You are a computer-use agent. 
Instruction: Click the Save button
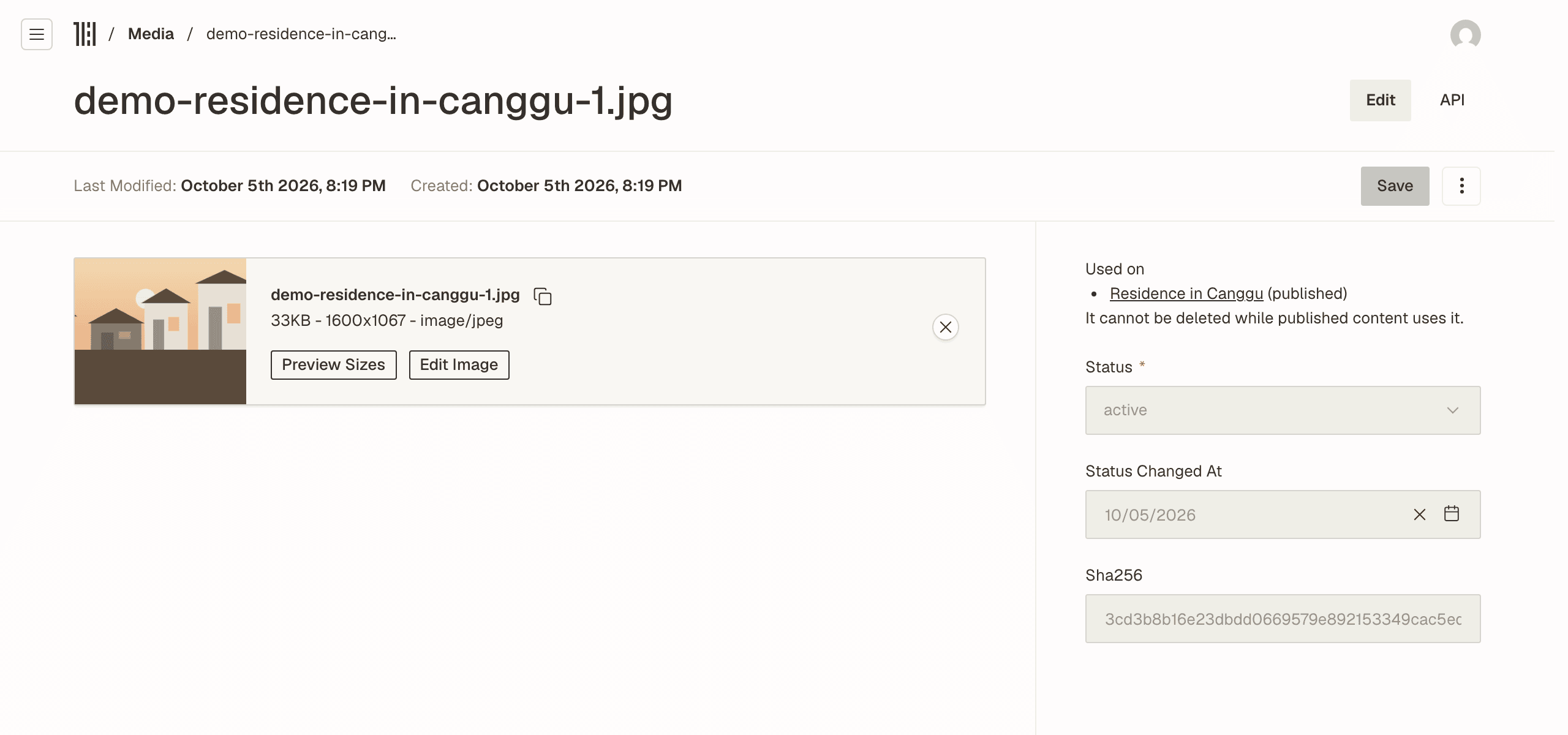tap(1395, 186)
